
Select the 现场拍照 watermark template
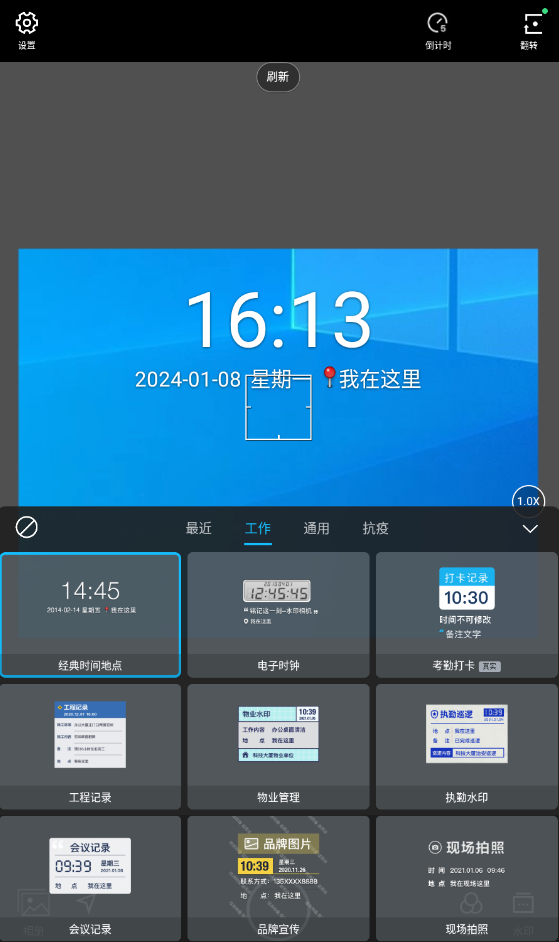pyautogui.click(x=466, y=878)
